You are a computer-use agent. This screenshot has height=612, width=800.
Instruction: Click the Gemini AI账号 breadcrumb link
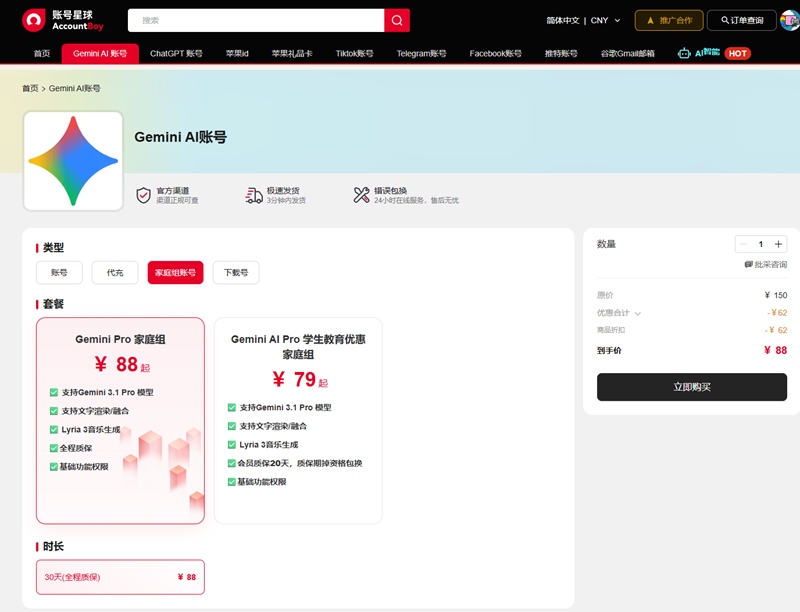74,88
